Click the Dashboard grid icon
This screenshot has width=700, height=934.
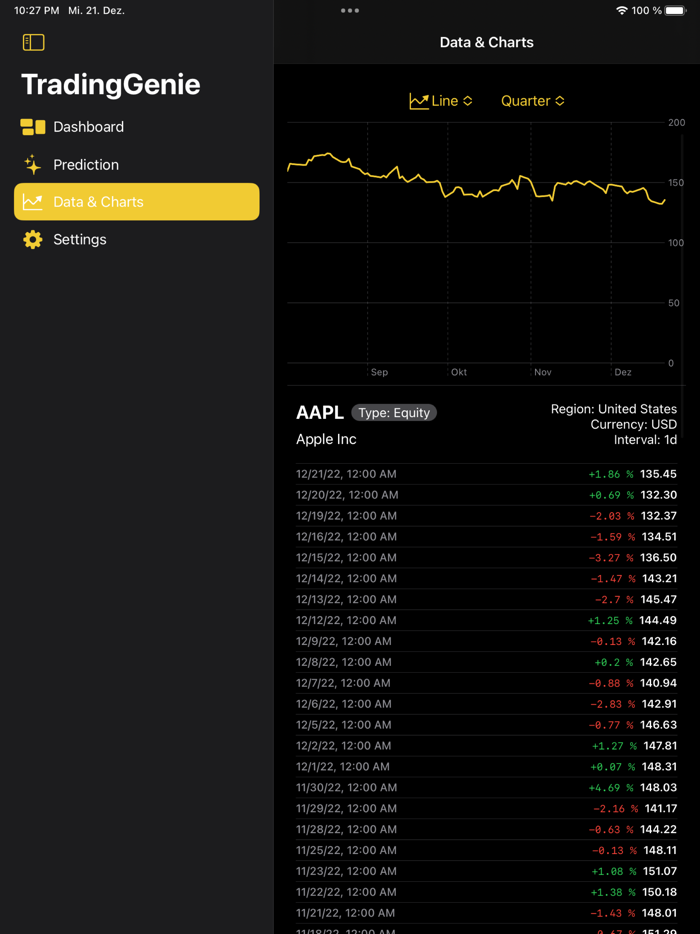33,127
